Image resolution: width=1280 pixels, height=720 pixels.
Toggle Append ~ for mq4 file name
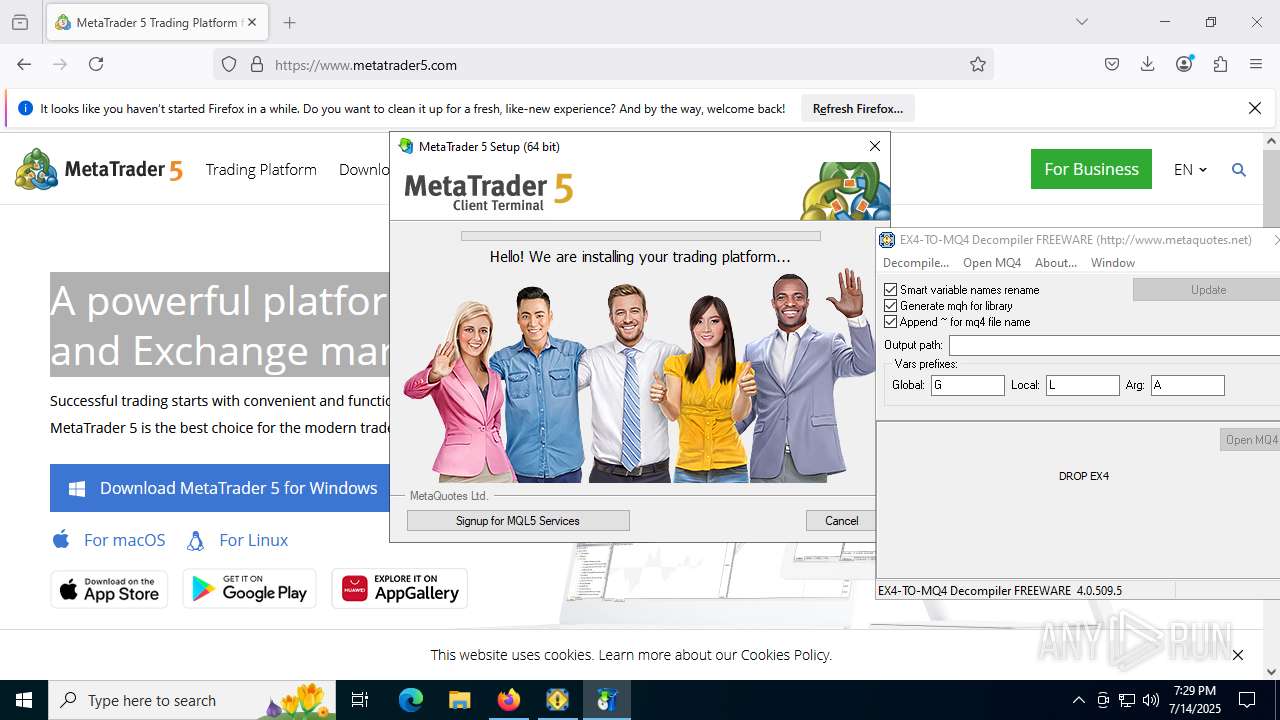click(891, 322)
